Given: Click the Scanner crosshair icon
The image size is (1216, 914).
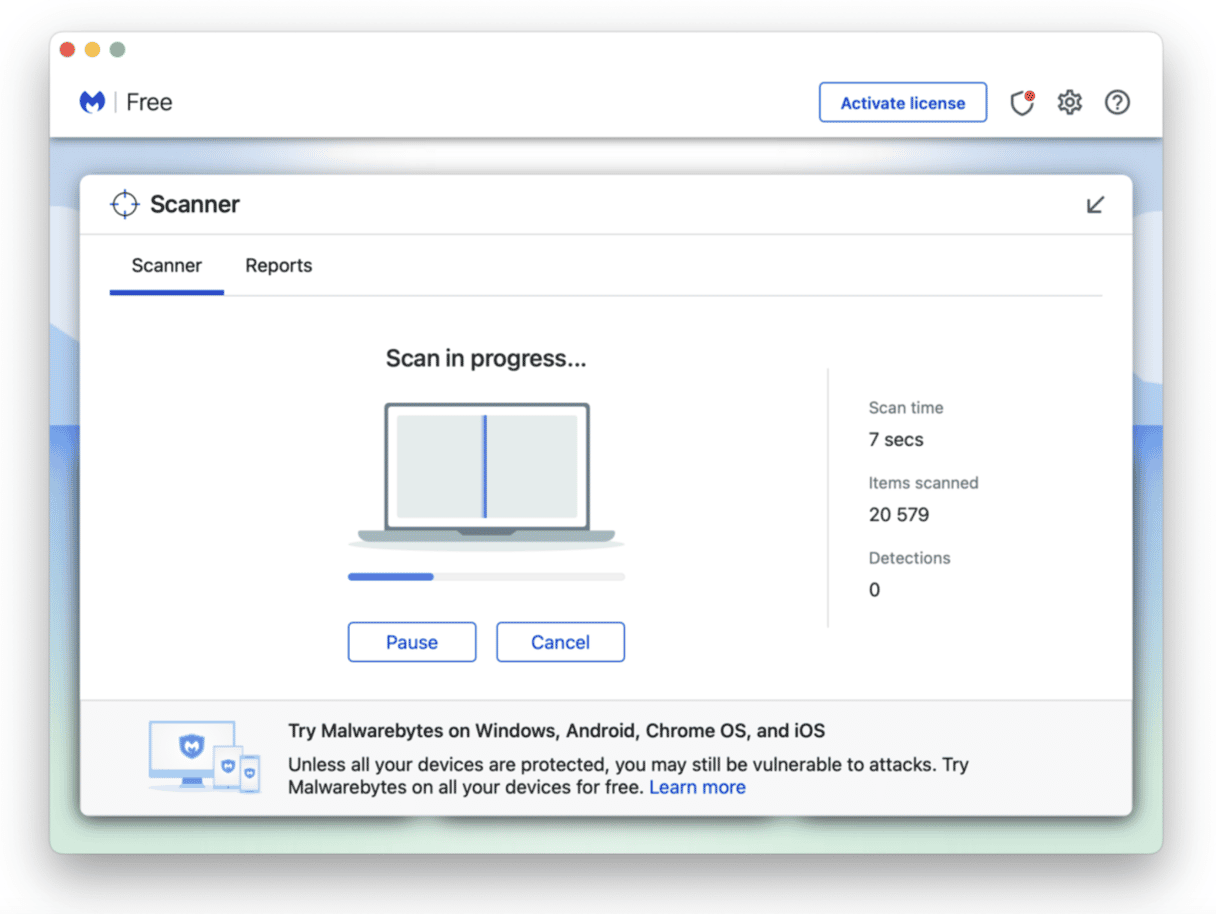Looking at the screenshot, I should click(x=124, y=203).
